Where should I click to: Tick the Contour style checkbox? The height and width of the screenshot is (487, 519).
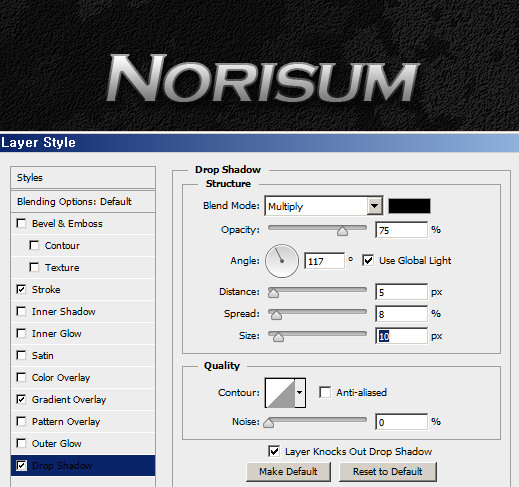click(x=34, y=245)
